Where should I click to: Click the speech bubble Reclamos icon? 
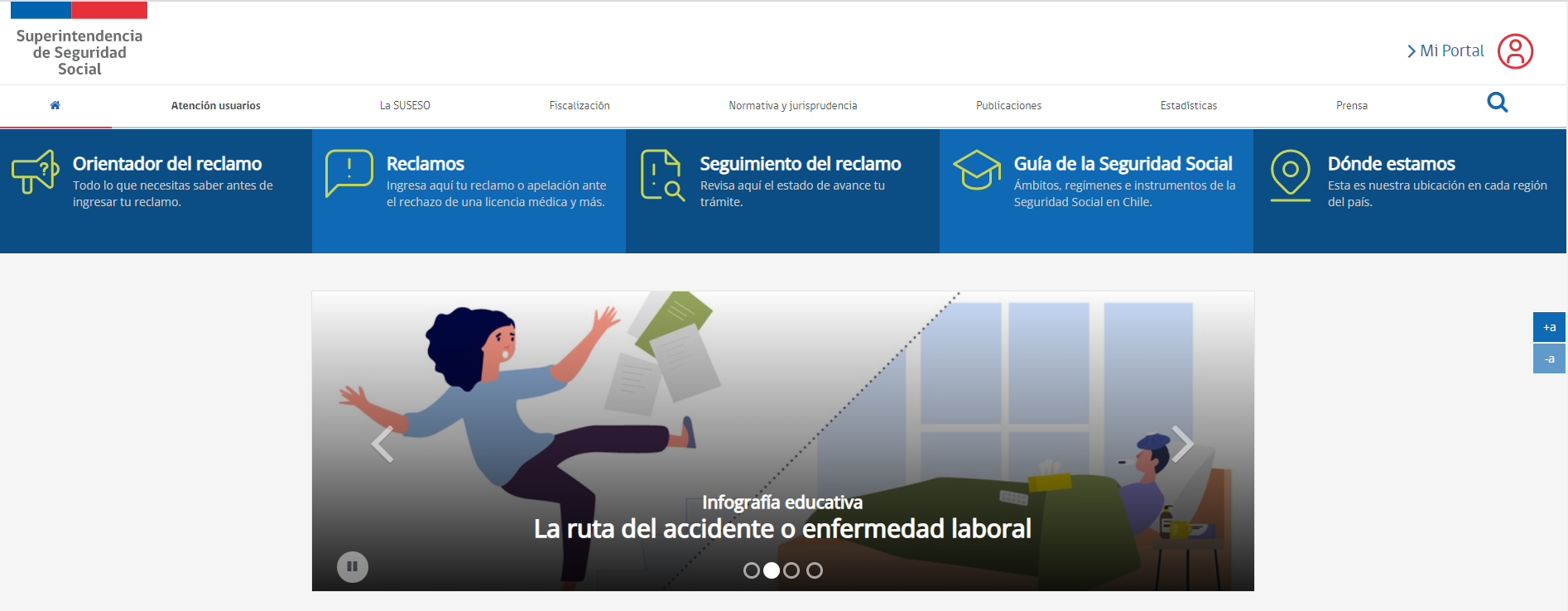pos(349,172)
